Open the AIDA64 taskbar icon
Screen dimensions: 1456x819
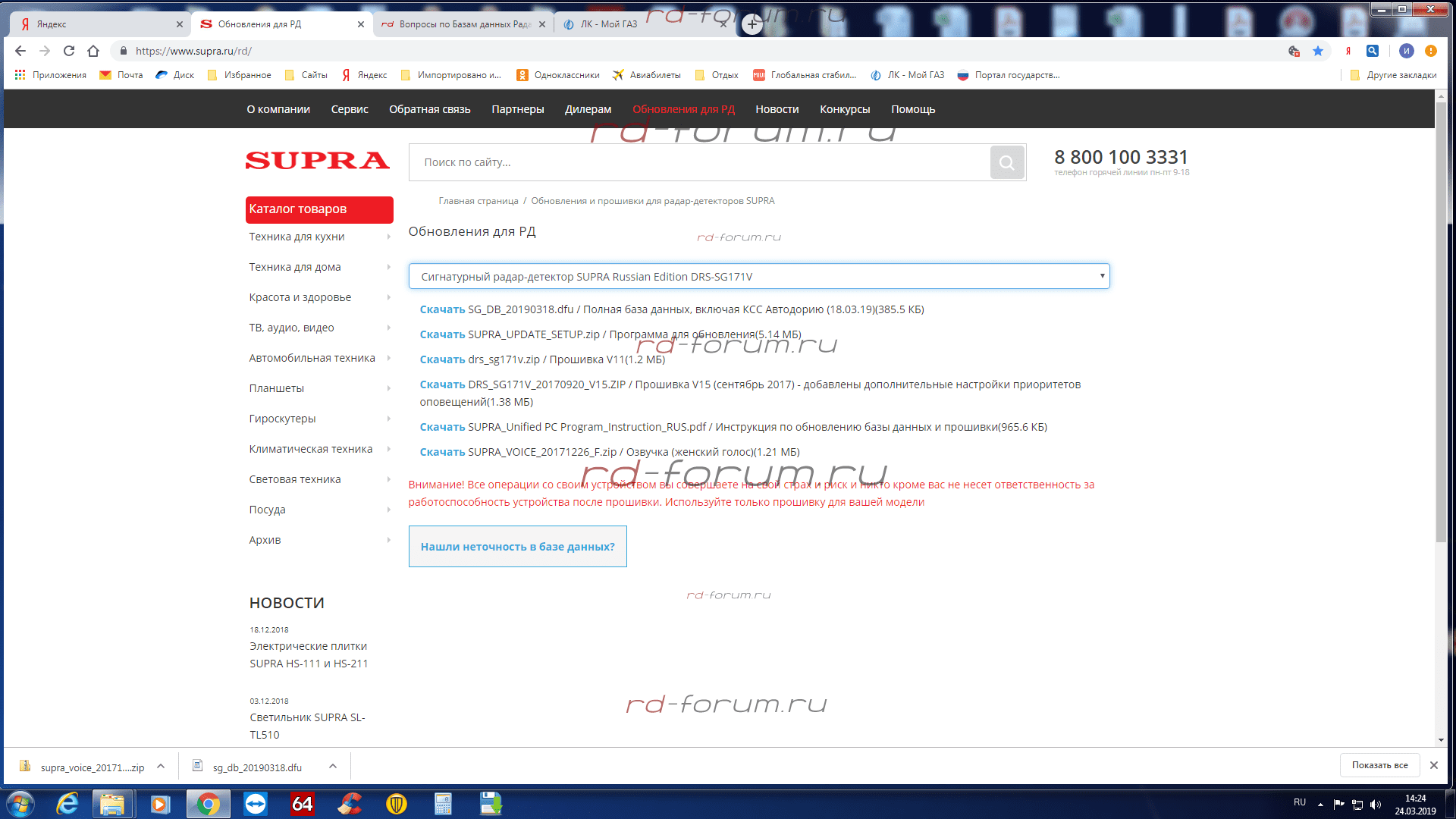point(302,804)
